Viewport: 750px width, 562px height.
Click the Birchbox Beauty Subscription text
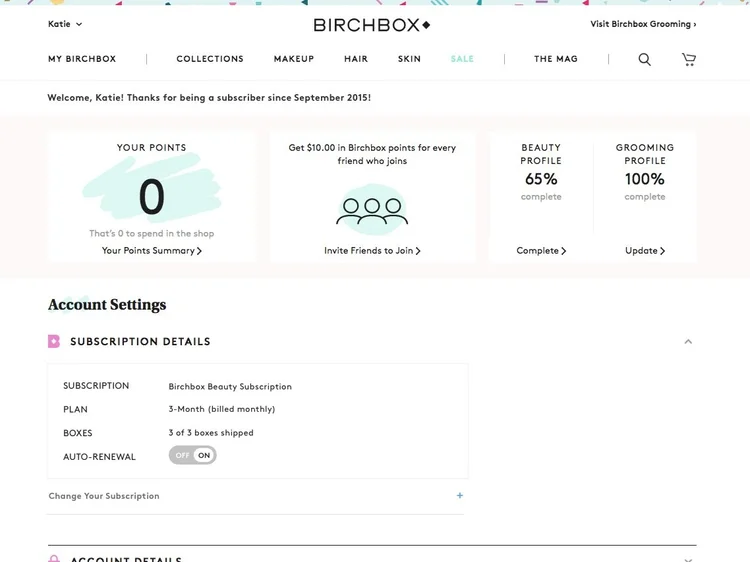[x=230, y=386]
